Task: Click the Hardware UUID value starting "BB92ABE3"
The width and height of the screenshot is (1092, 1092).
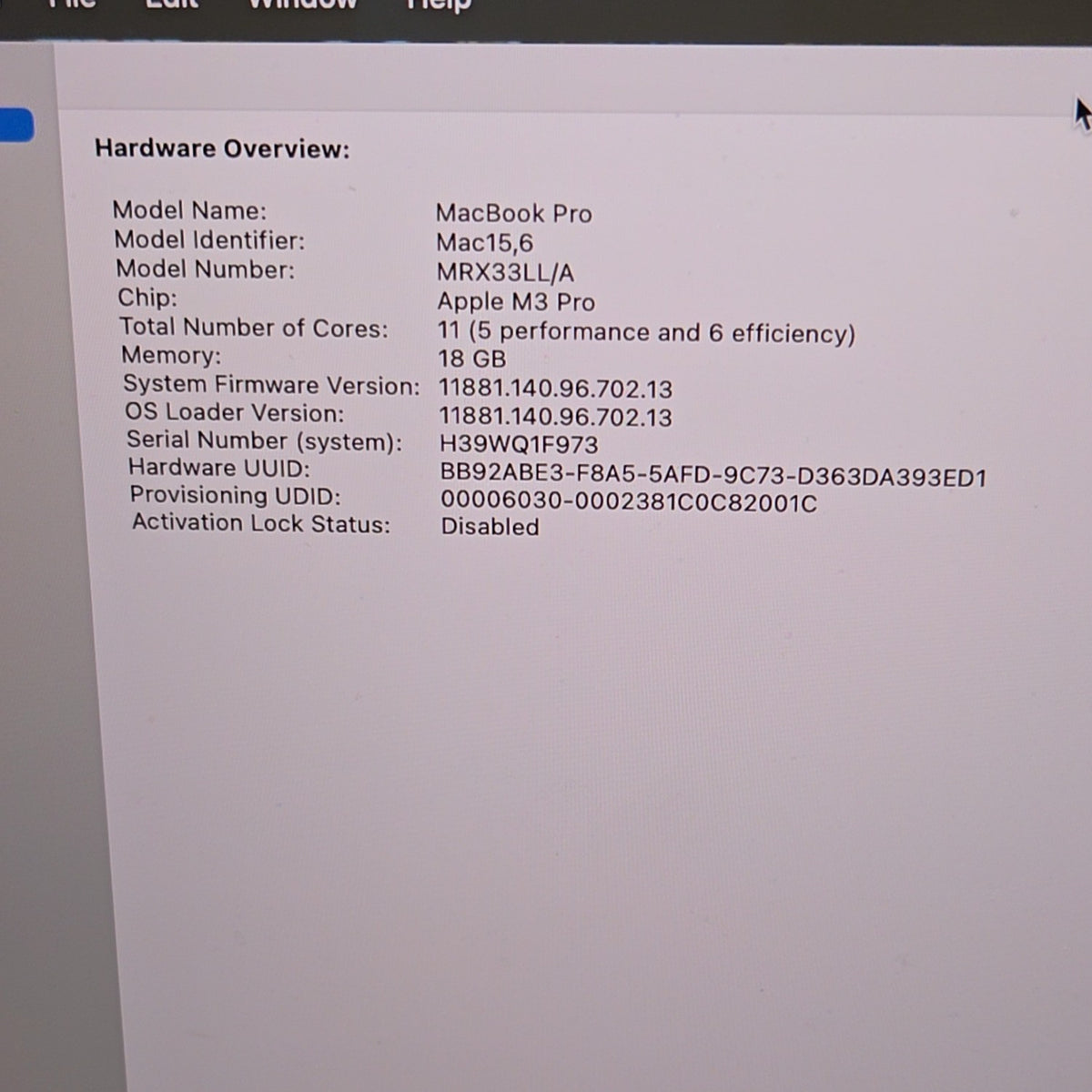Action: click(x=714, y=476)
